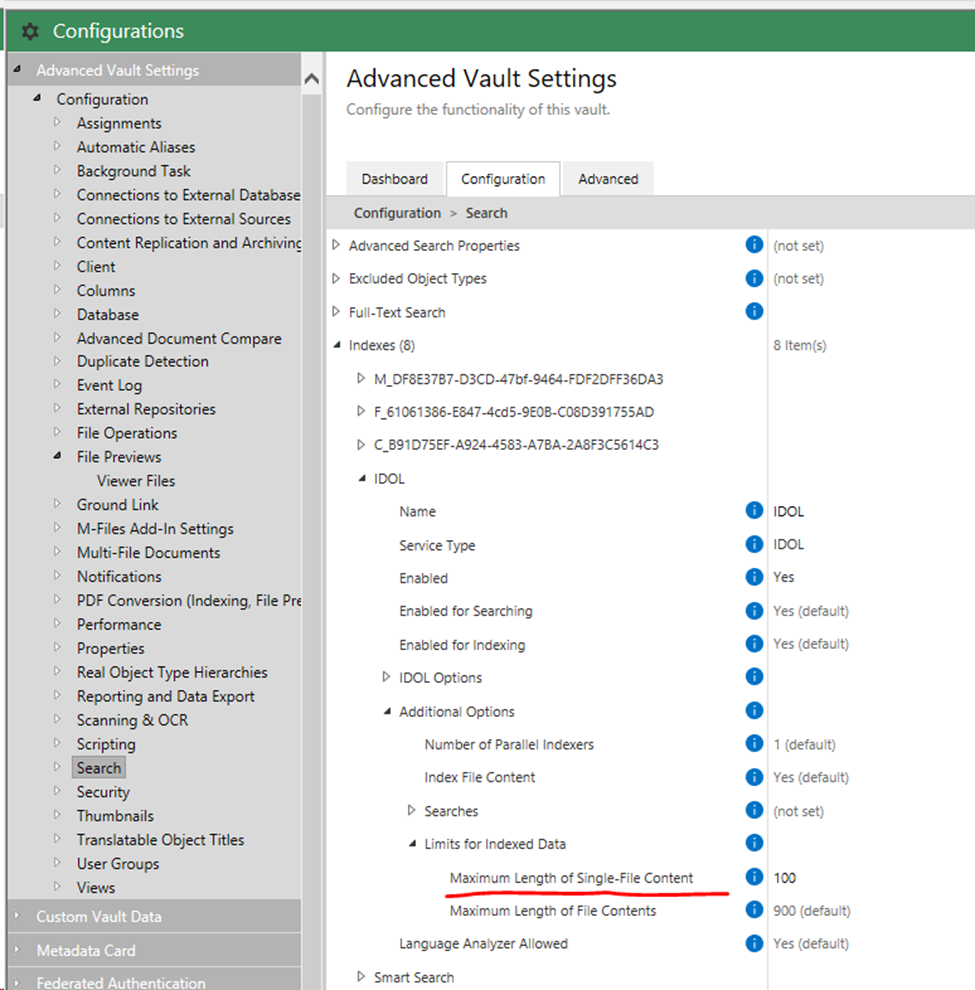This screenshot has height=990, width=975.
Task: Edit the Enabled value Yes
Action: (783, 577)
